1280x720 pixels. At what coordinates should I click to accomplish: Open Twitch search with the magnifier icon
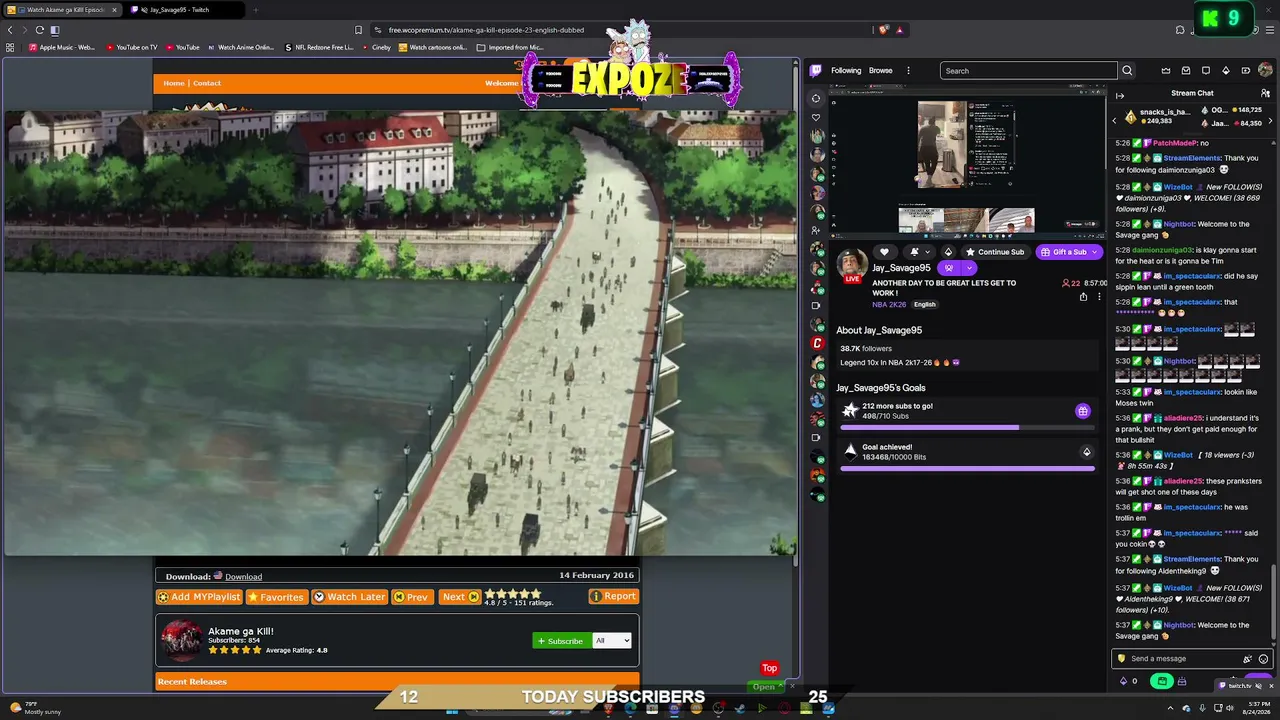[1127, 71]
